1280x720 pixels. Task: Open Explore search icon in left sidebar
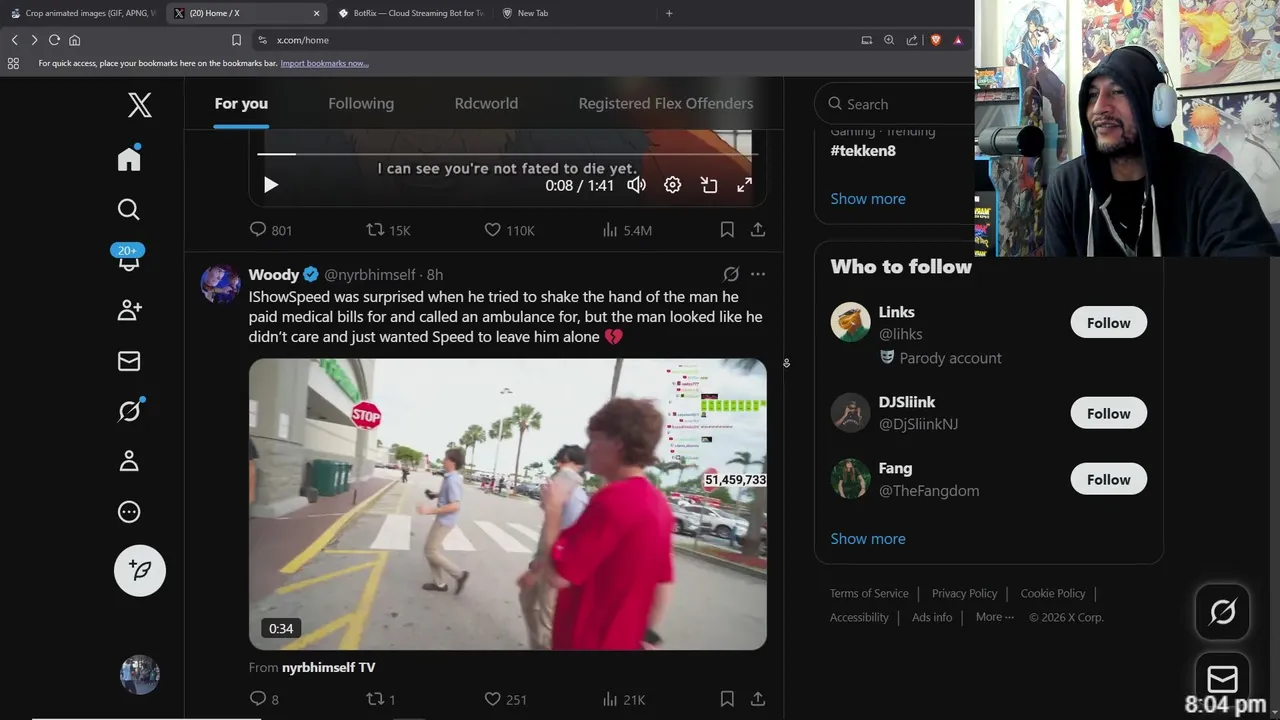pyautogui.click(x=129, y=209)
